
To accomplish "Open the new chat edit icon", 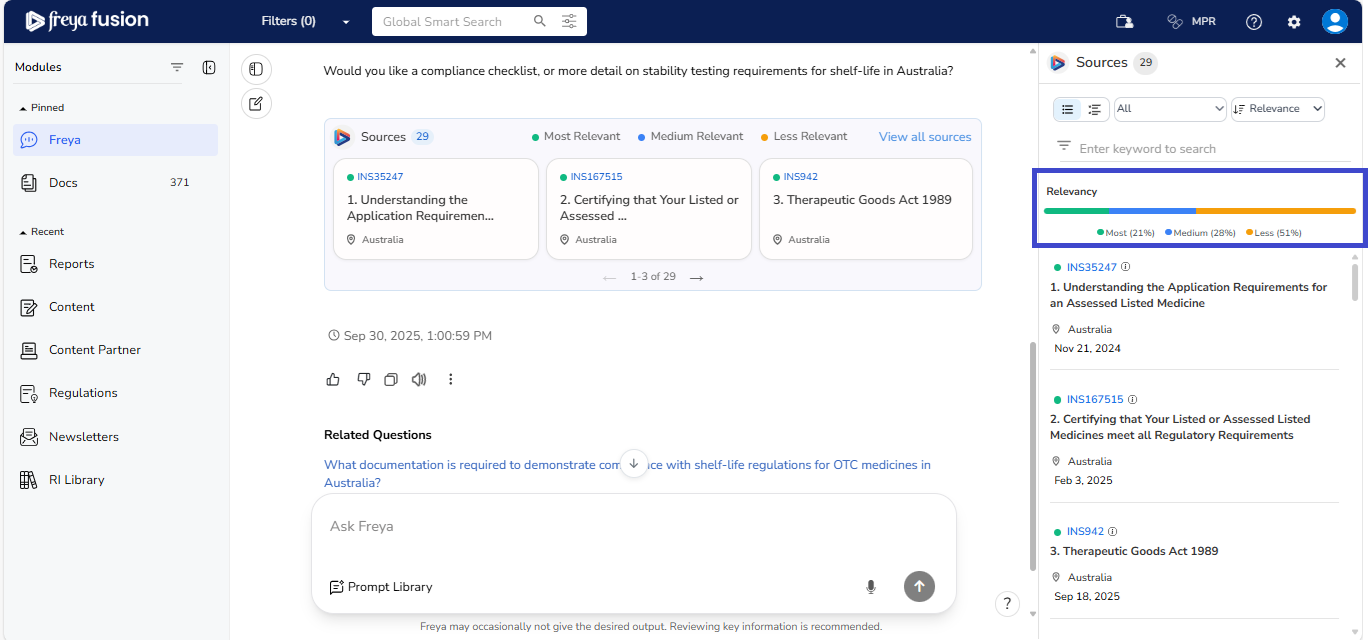I will pyautogui.click(x=256, y=103).
